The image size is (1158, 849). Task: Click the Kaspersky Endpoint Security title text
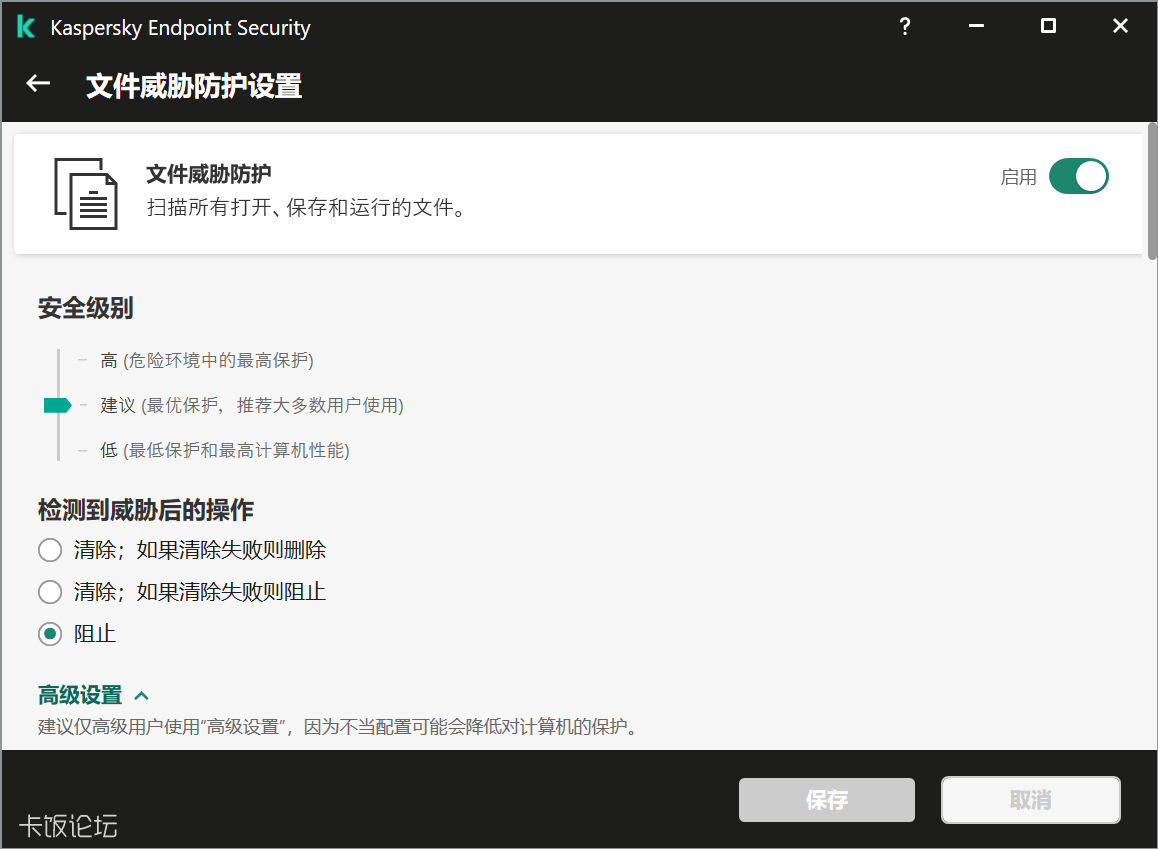pyautogui.click(x=180, y=28)
